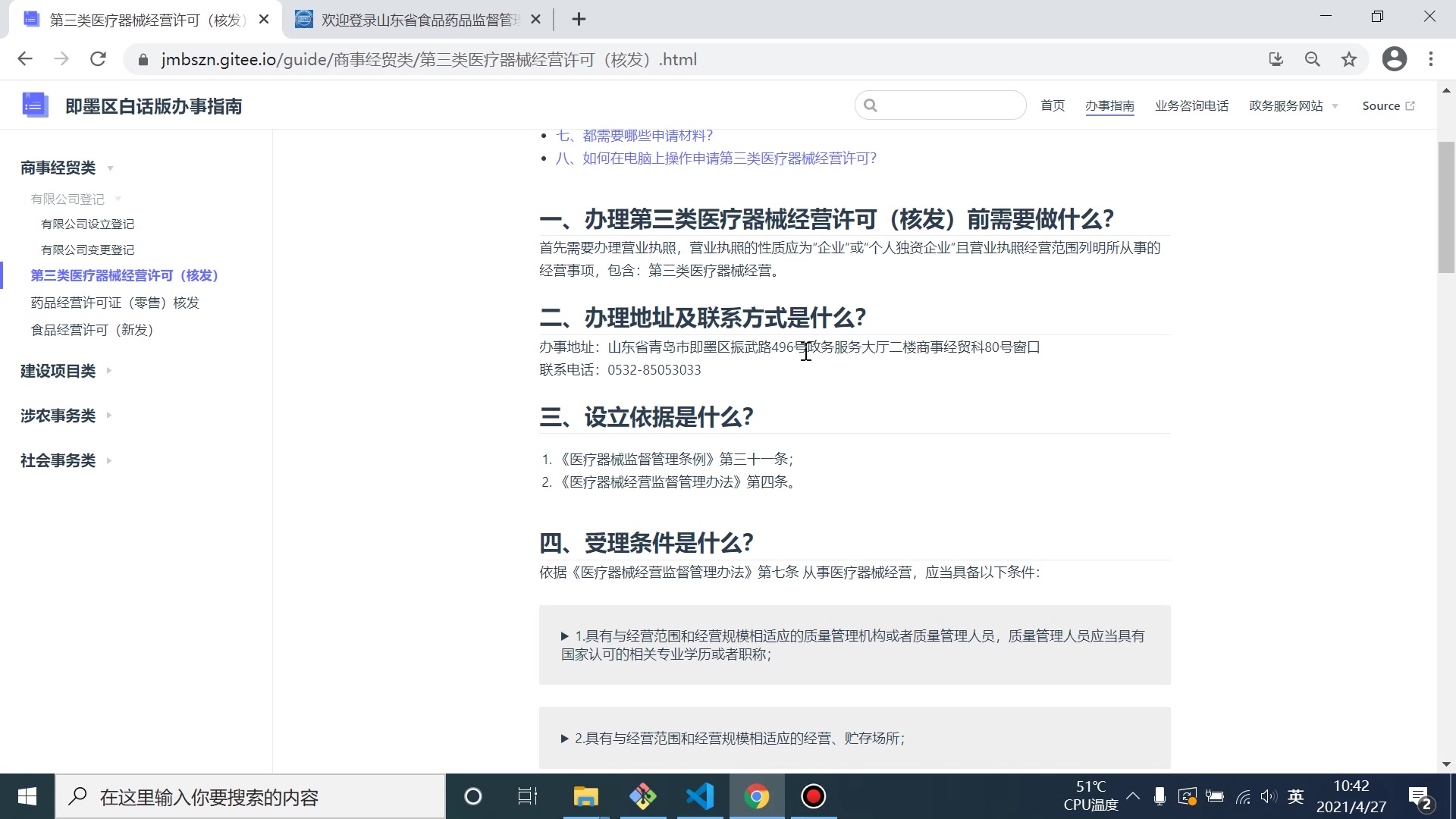Open 有限公司变更登记 in sidebar

[87, 249]
